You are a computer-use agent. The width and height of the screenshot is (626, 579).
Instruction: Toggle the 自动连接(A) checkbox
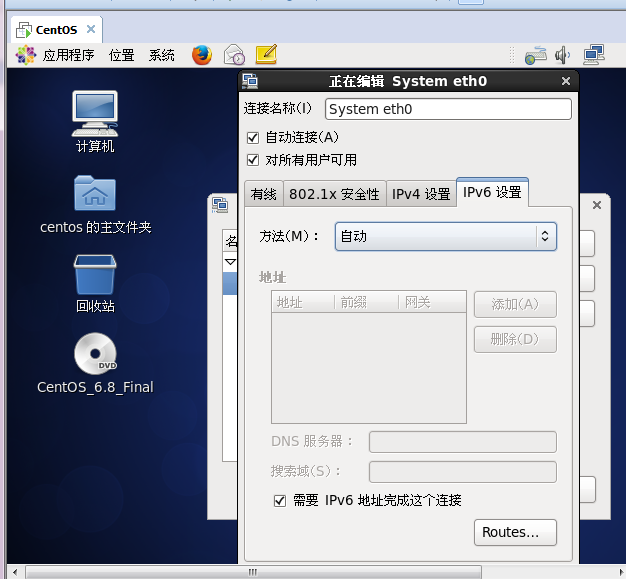coord(253,138)
